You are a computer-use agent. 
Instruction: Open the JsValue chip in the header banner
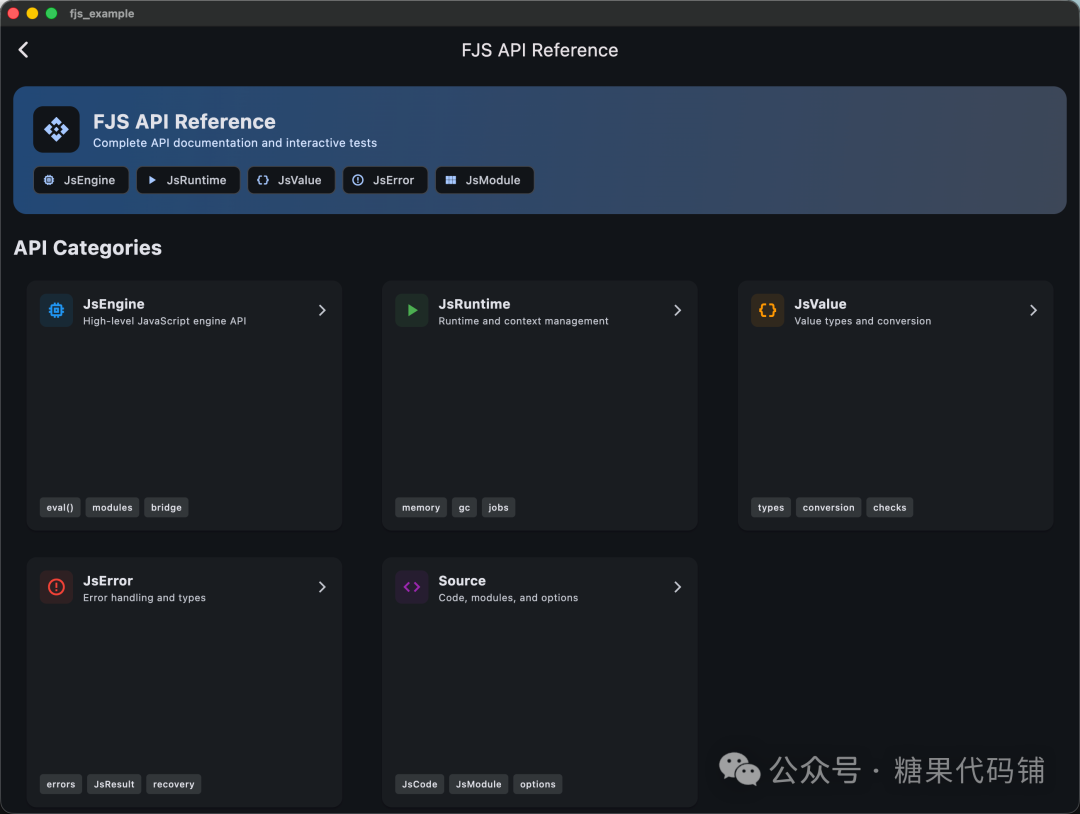pyautogui.click(x=291, y=180)
